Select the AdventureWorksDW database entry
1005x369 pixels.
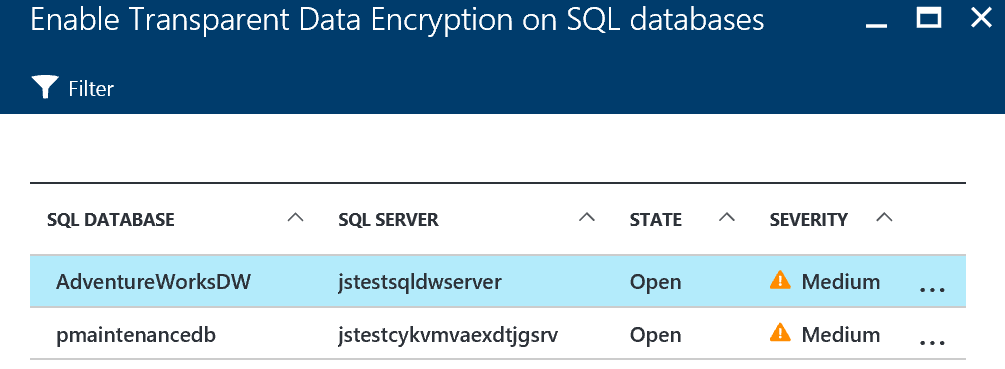point(153,281)
